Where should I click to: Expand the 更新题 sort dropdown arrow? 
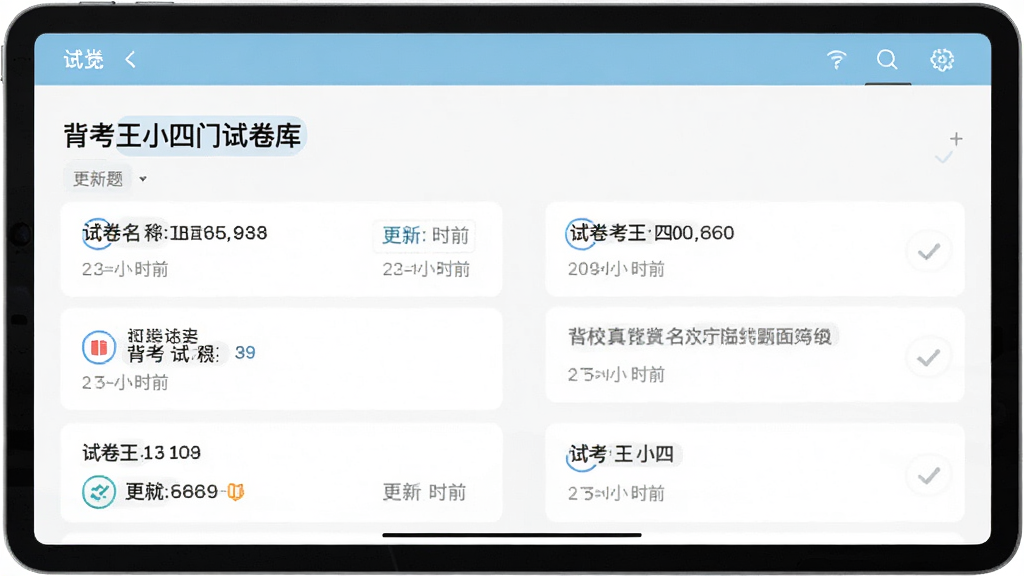tap(143, 179)
